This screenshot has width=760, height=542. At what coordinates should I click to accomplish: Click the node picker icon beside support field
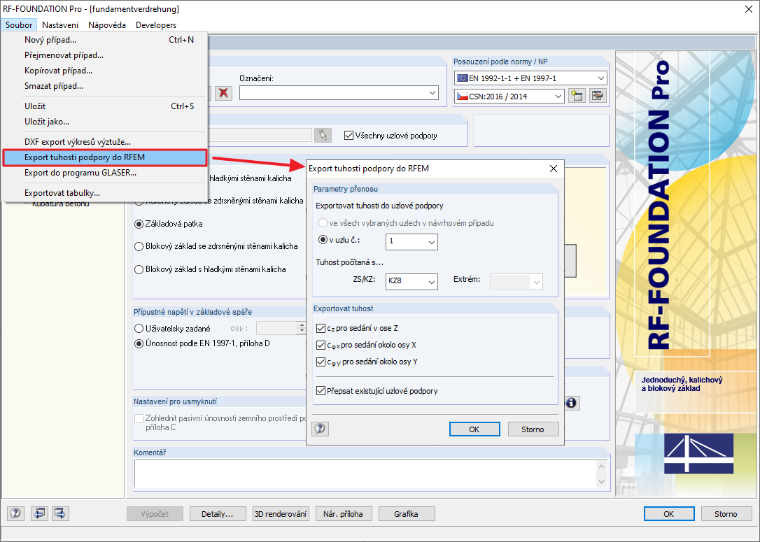point(322,135)
